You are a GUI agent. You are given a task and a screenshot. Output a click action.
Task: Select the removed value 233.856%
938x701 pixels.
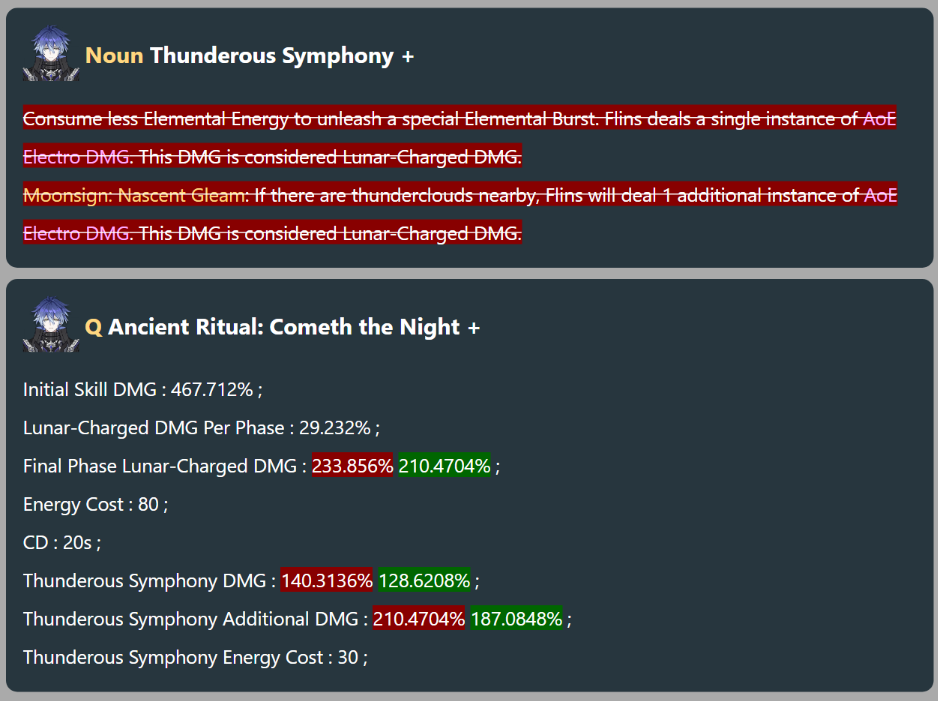(352, 466)
